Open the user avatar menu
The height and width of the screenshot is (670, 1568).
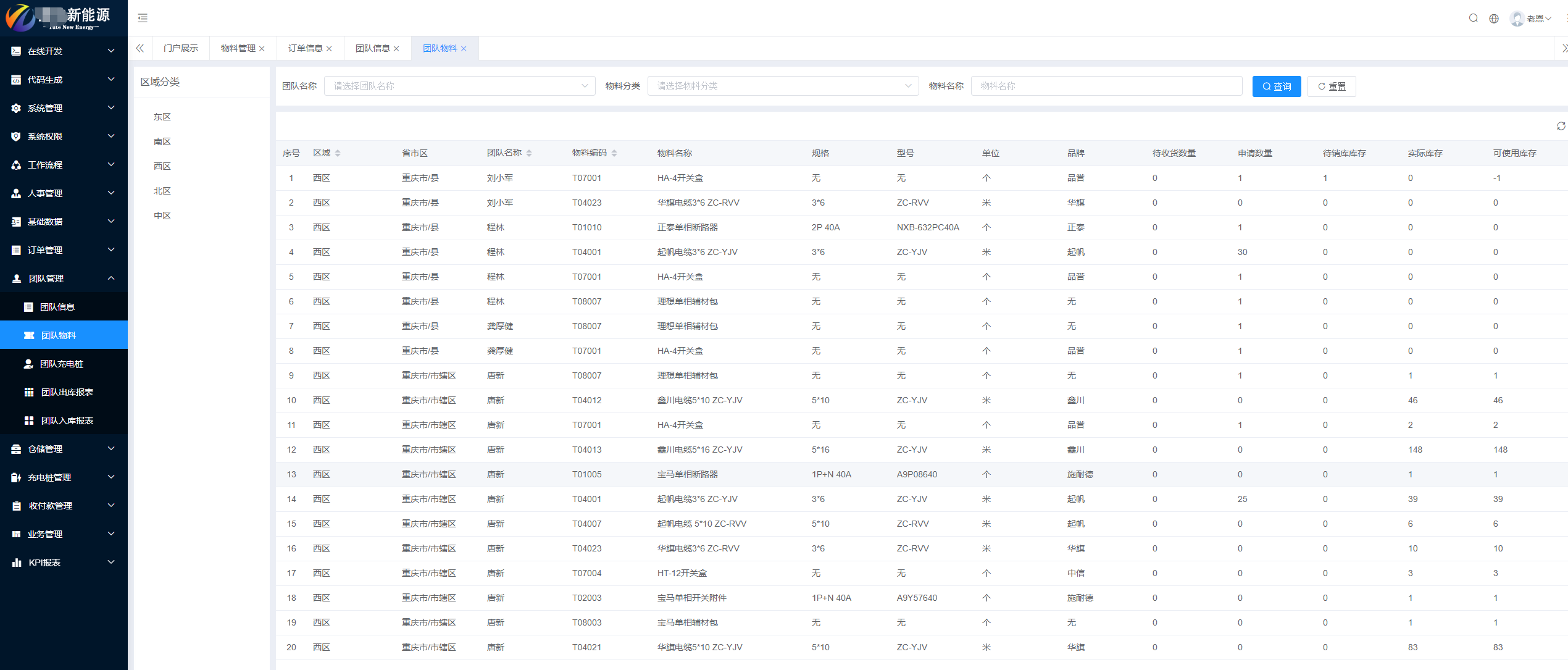(x=1531, y=19)
